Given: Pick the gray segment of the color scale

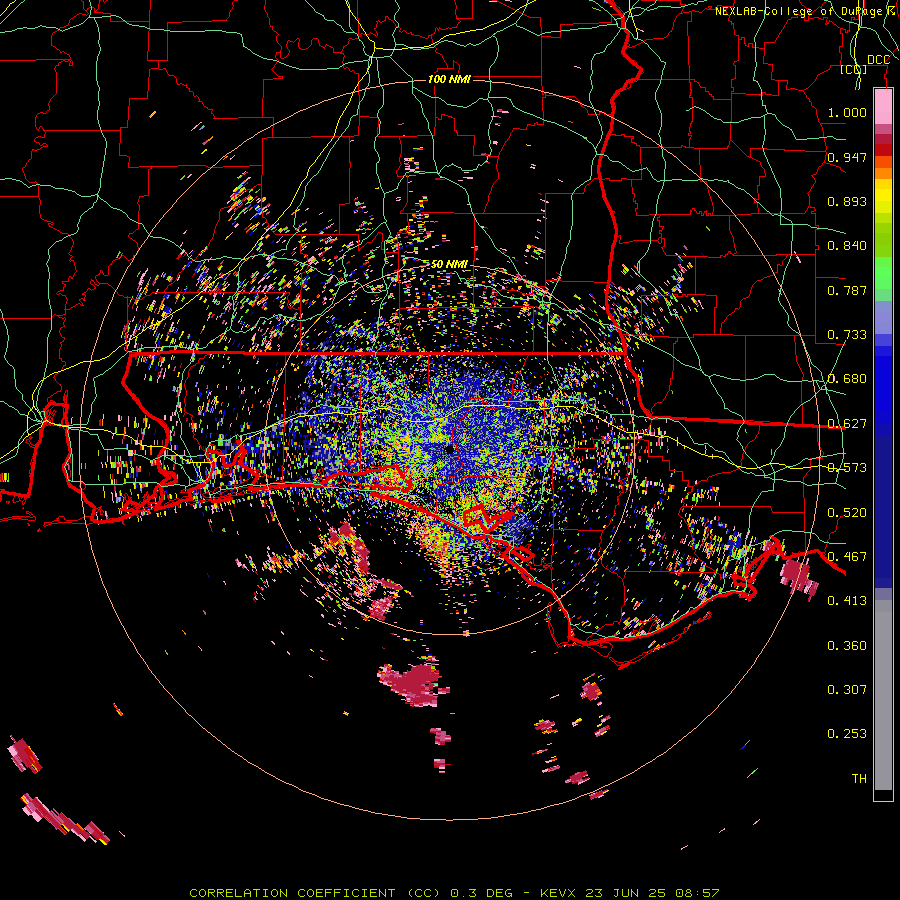Looking at the screenshot, I should (x=883, y=695).
